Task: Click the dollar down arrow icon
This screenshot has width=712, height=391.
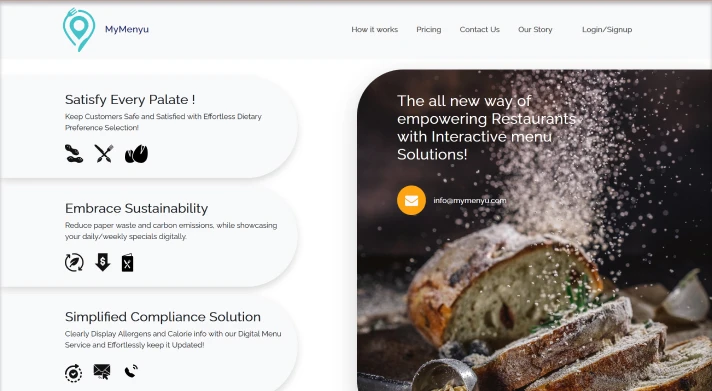Action: 103,262
